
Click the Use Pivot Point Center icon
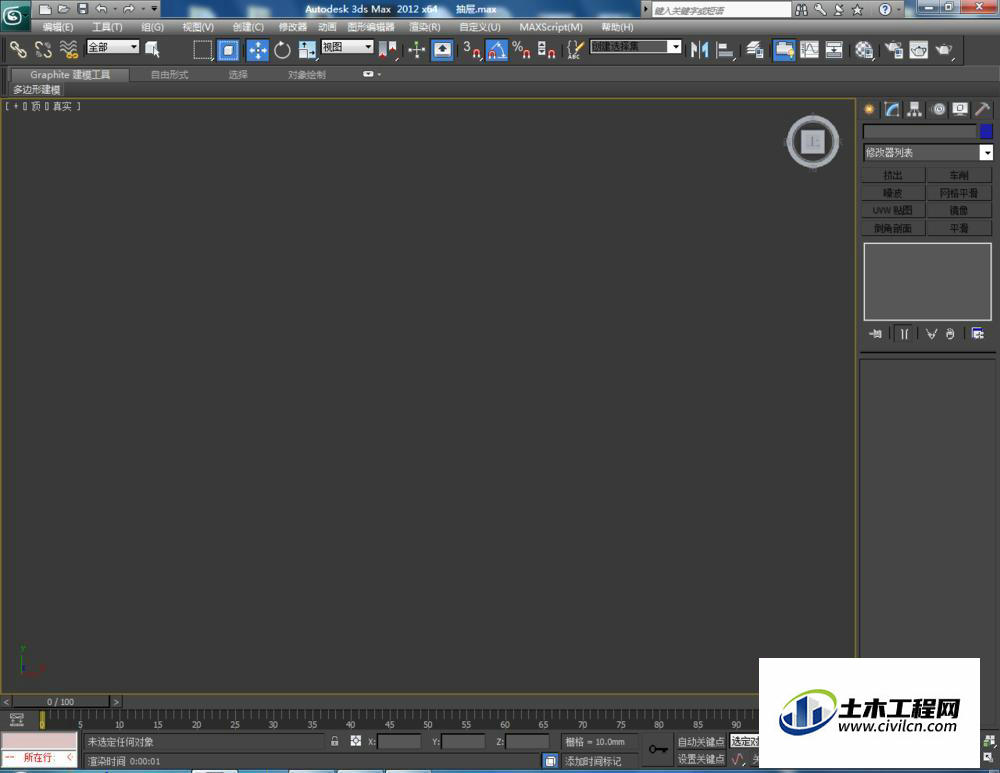[387, 50]
